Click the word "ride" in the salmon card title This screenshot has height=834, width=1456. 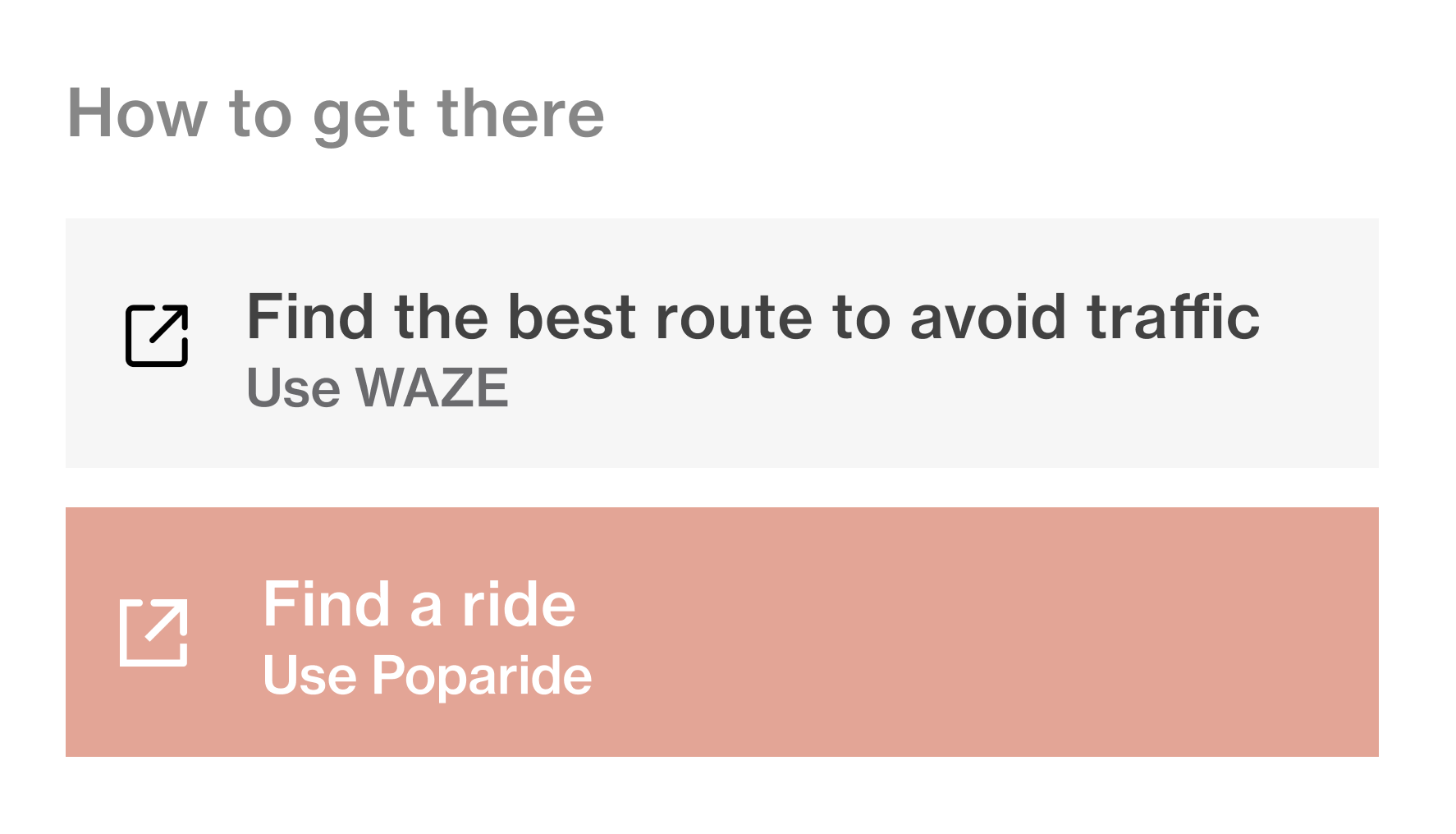coord(519,605)
